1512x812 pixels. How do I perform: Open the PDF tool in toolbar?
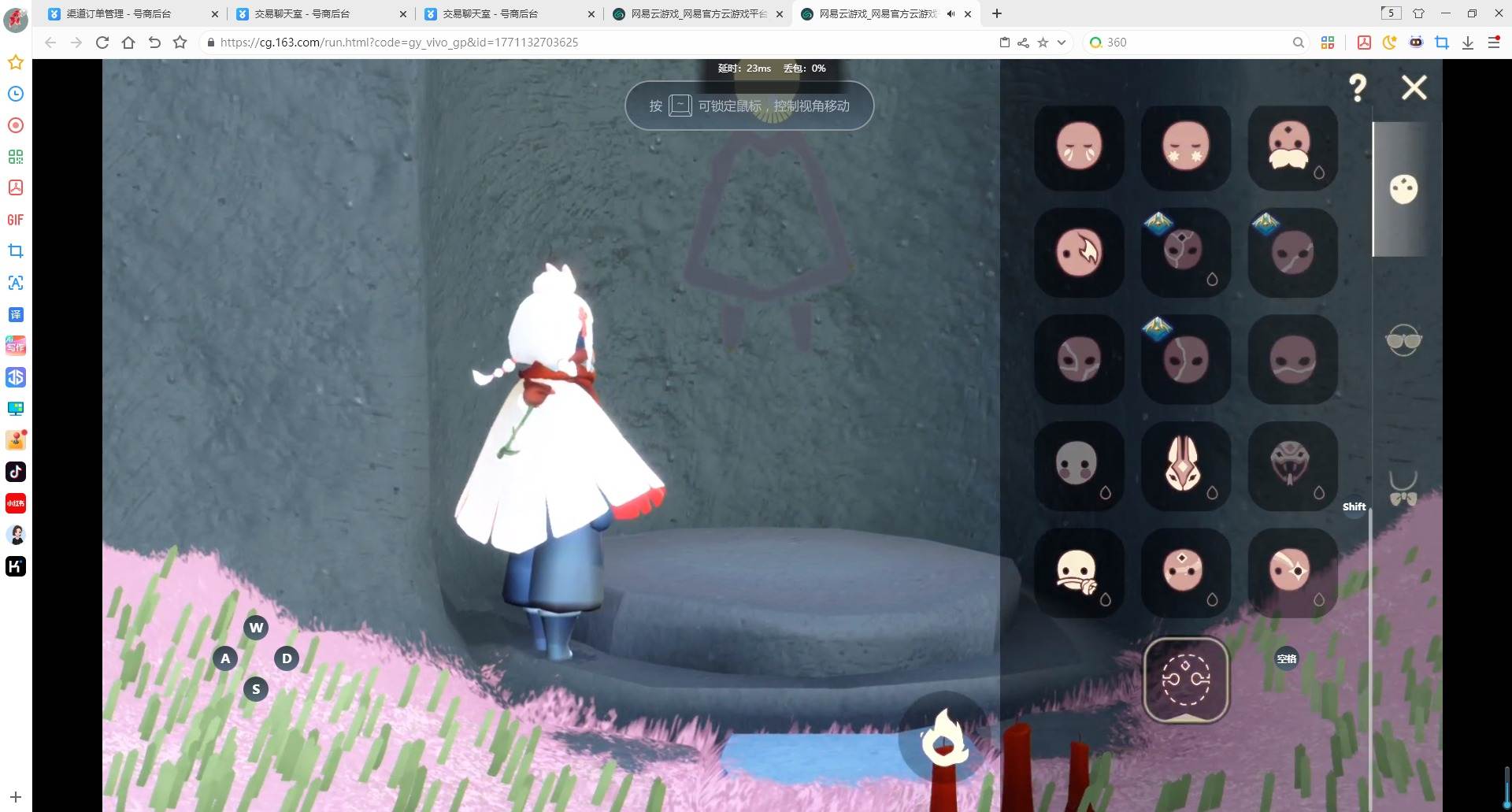[1364, 43]
